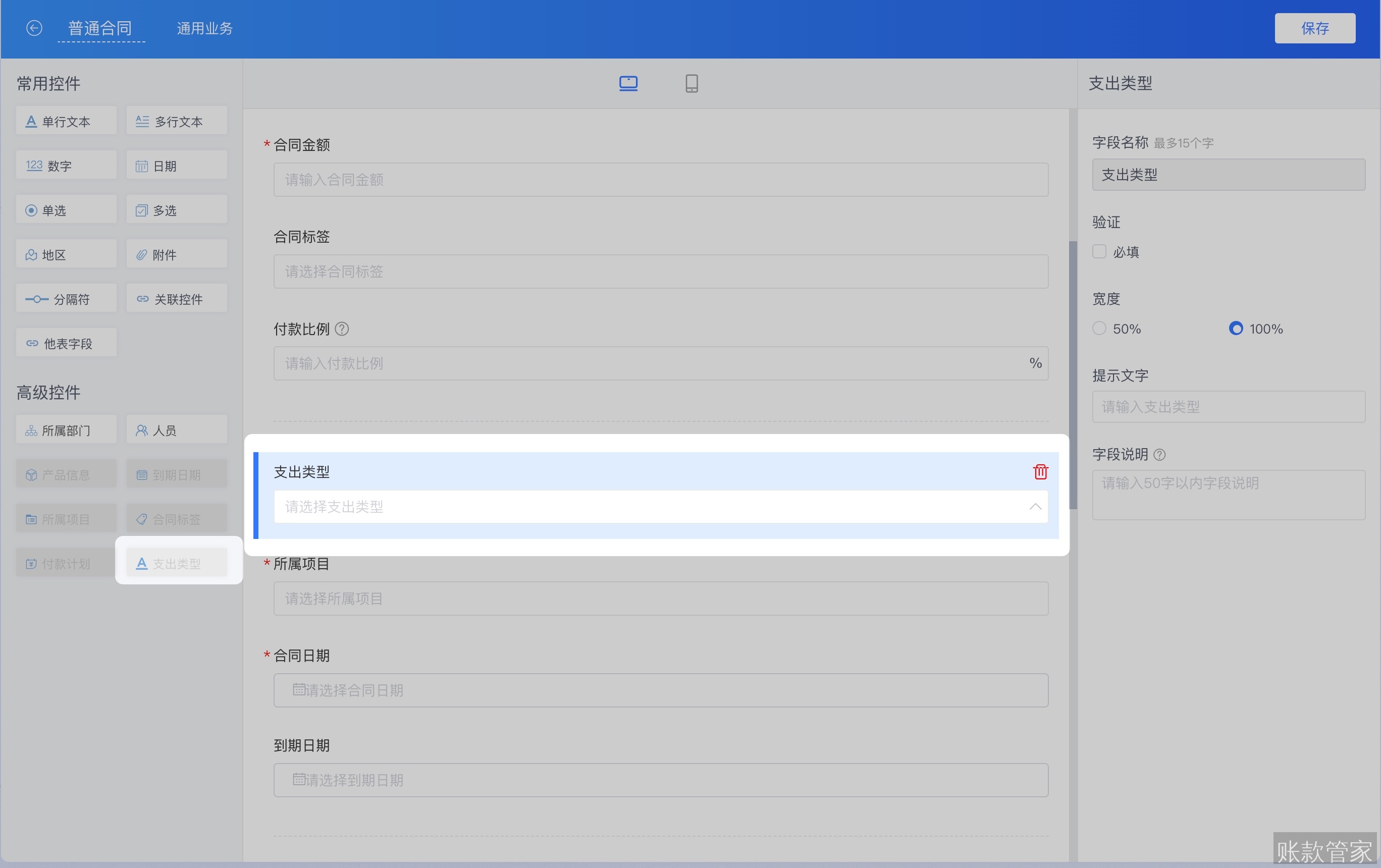Open the 请选择合同标签 selector
This screenshot has height=868, width=1381.
[x=661, y=272]
